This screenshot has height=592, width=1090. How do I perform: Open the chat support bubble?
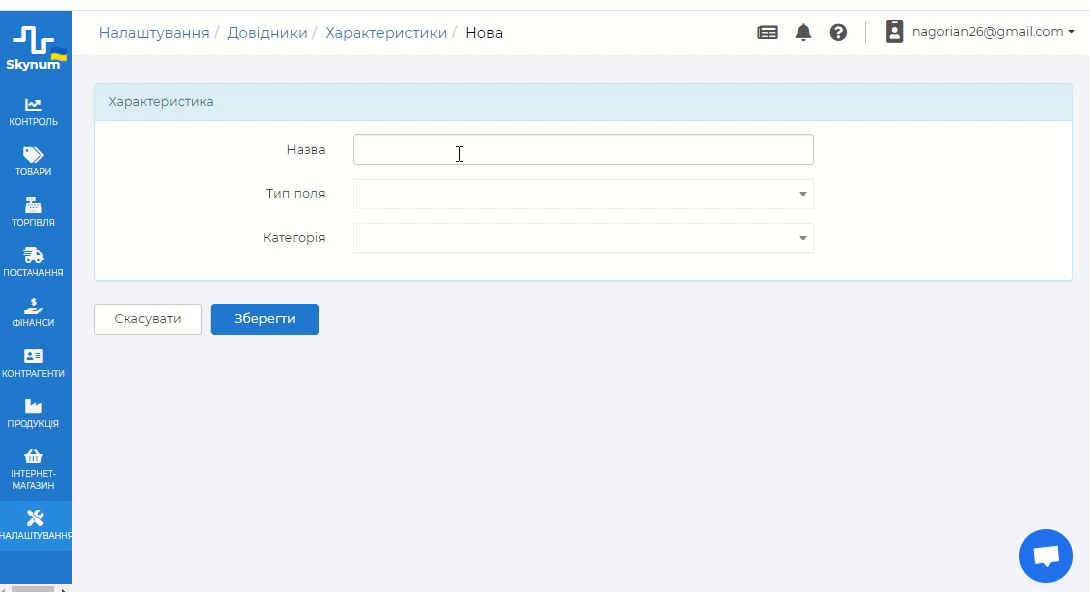point(1046,556)
